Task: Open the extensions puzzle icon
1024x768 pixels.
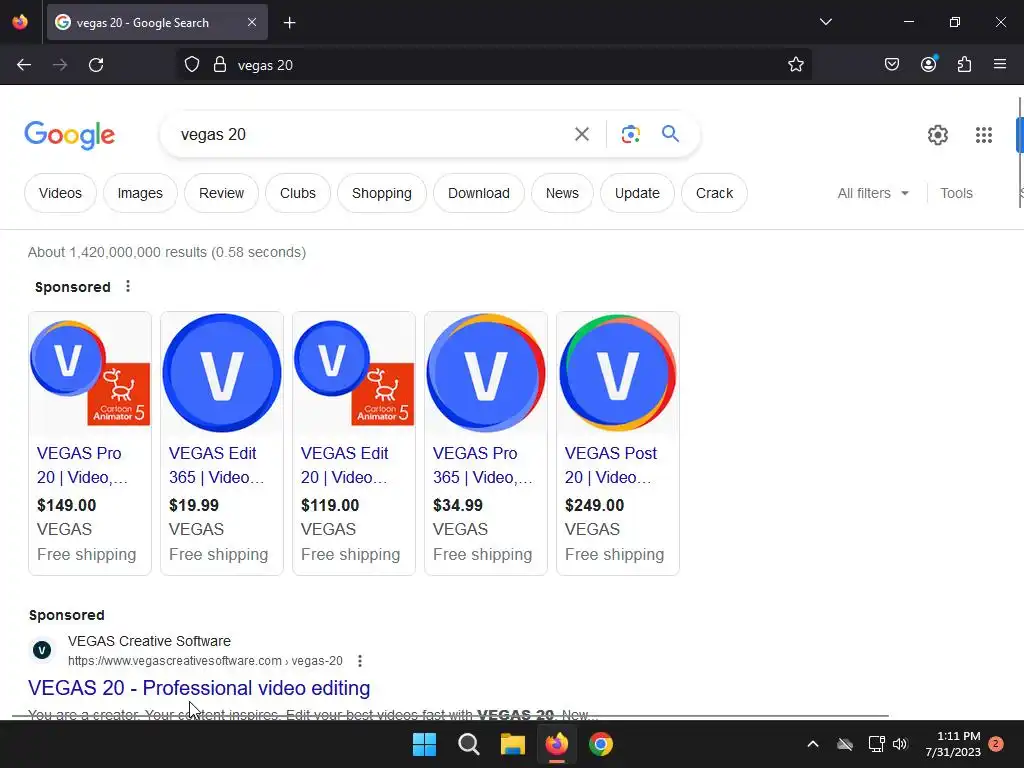Action: click(x=964, y=65)
